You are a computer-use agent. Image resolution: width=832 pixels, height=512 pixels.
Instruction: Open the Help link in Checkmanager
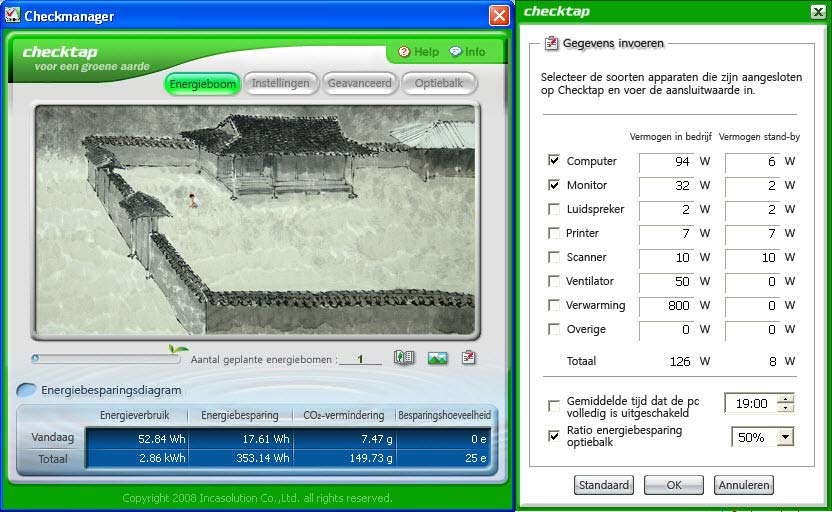click(419, 51)
